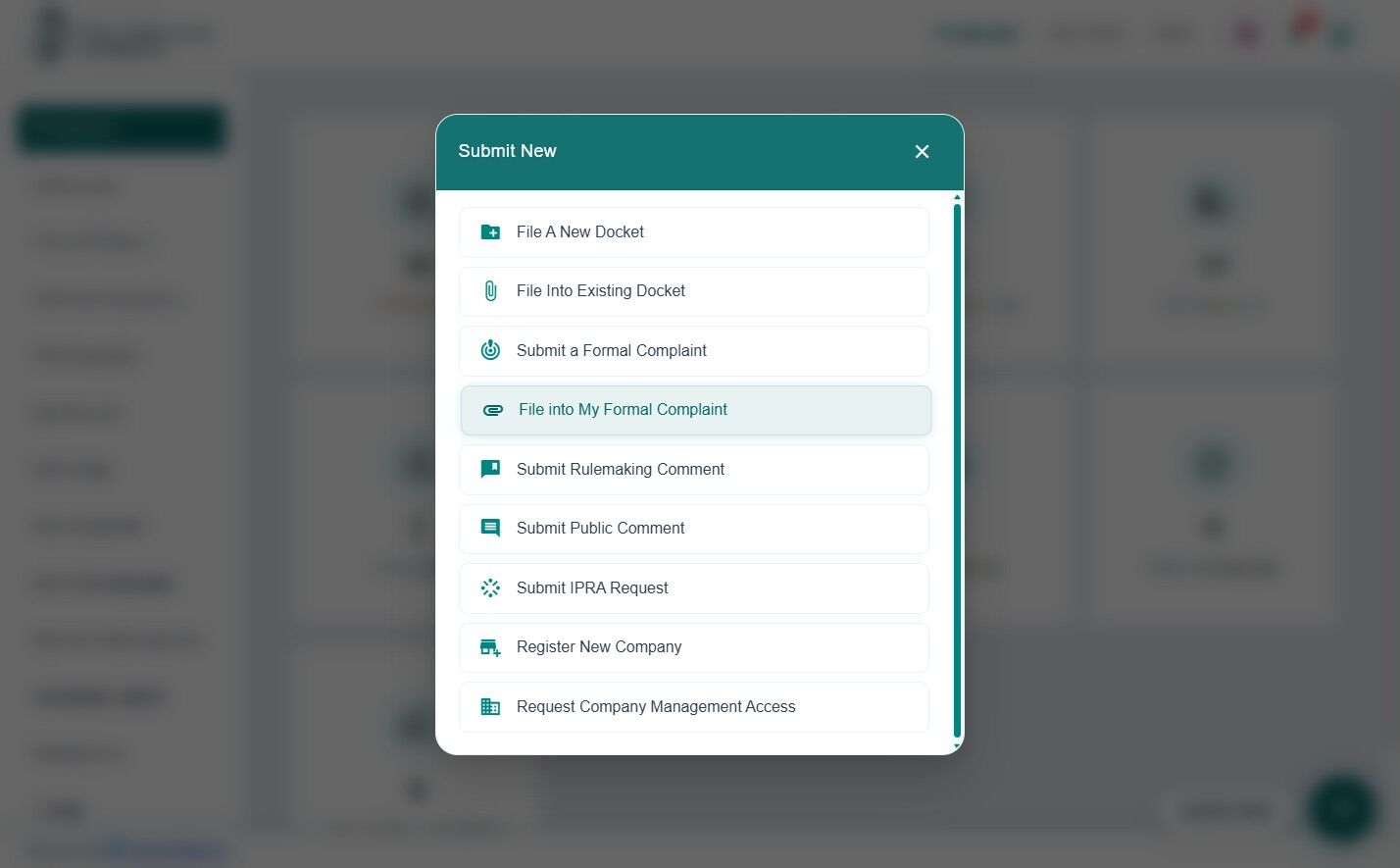Click the target icon for Submit a Formal Complaint
1400x868 pixels.
(x=490, y=350)
